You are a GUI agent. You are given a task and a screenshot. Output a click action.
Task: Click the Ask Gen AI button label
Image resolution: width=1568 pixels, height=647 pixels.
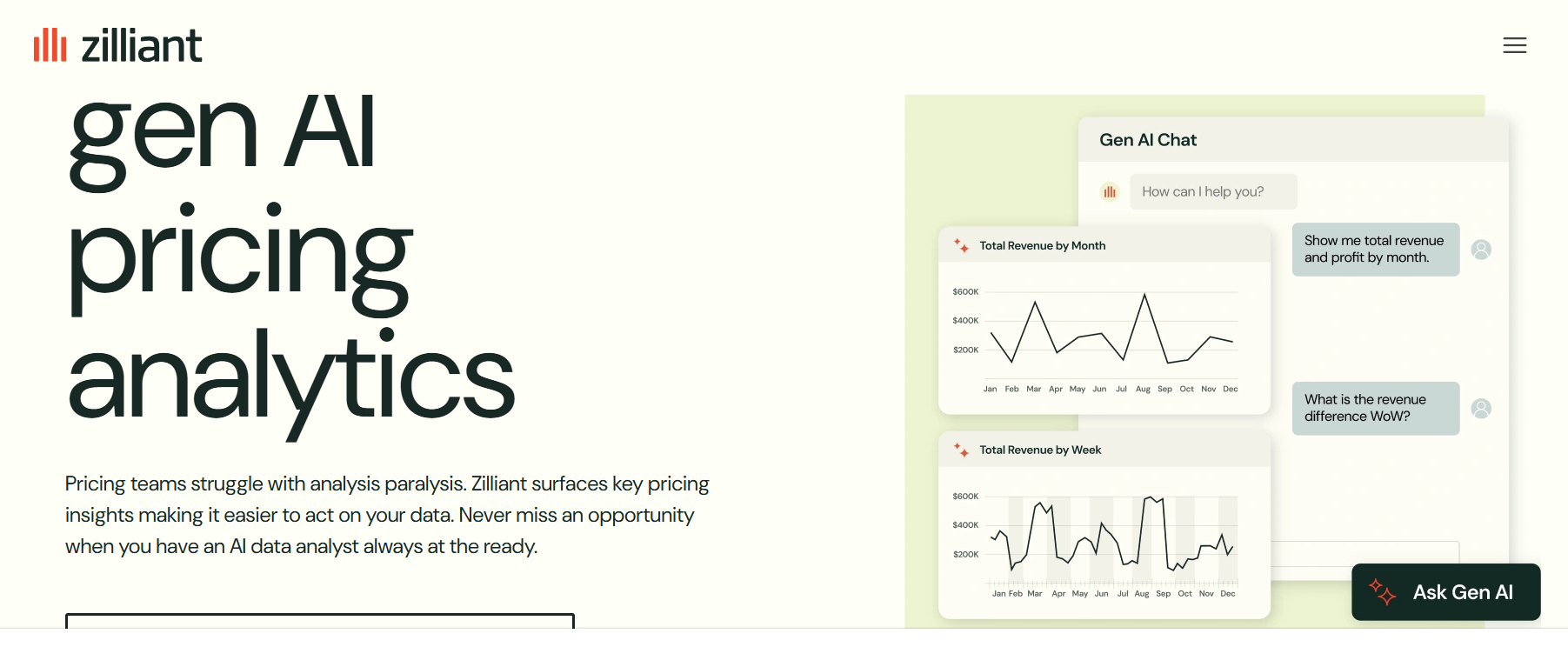(x=1463, y=592)
